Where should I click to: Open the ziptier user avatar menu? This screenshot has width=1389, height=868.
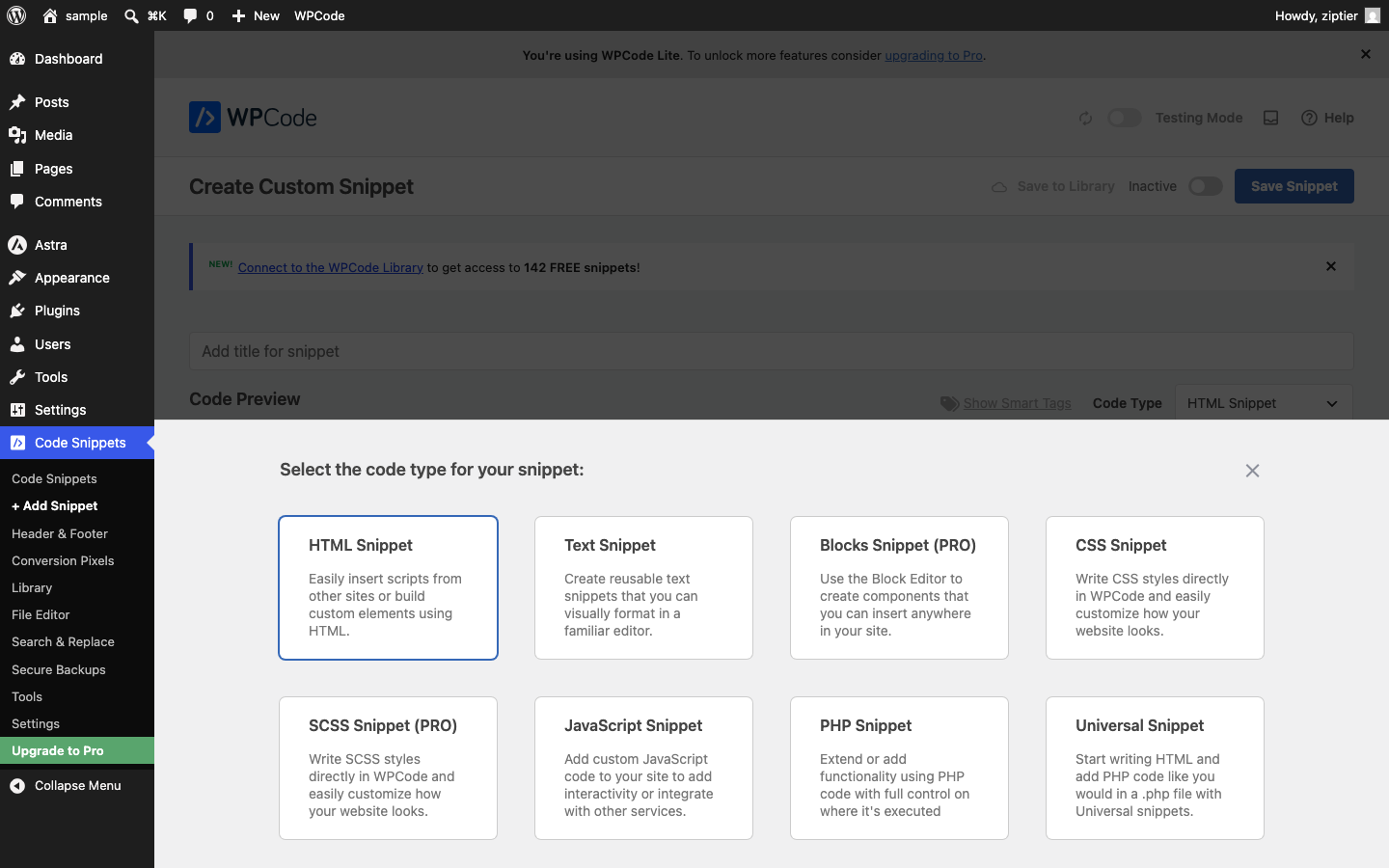click(x=1373, y=15)
